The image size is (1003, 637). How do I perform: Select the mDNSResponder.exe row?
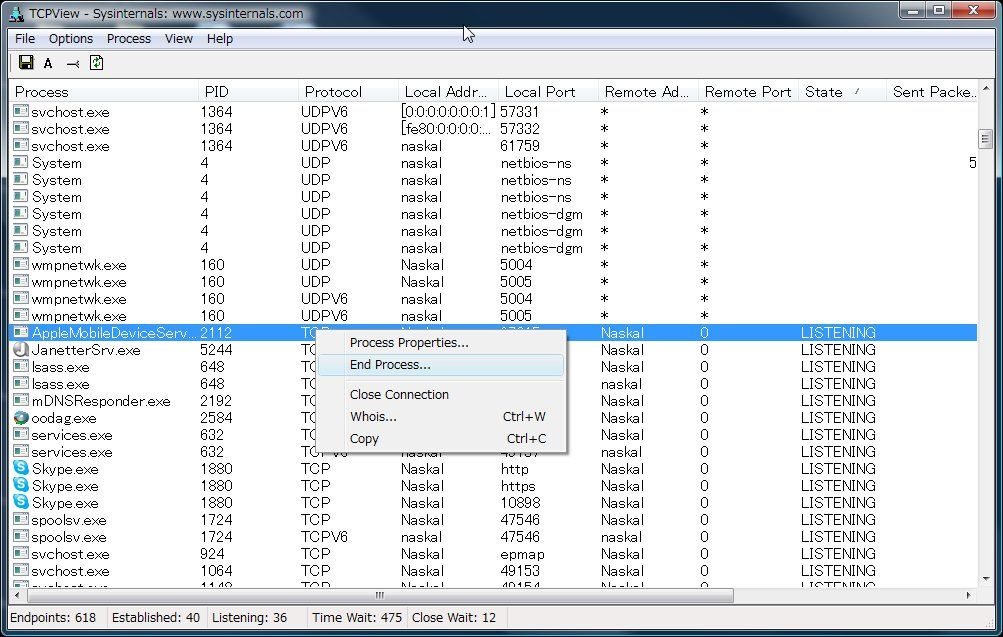click(x=493, y=401)
